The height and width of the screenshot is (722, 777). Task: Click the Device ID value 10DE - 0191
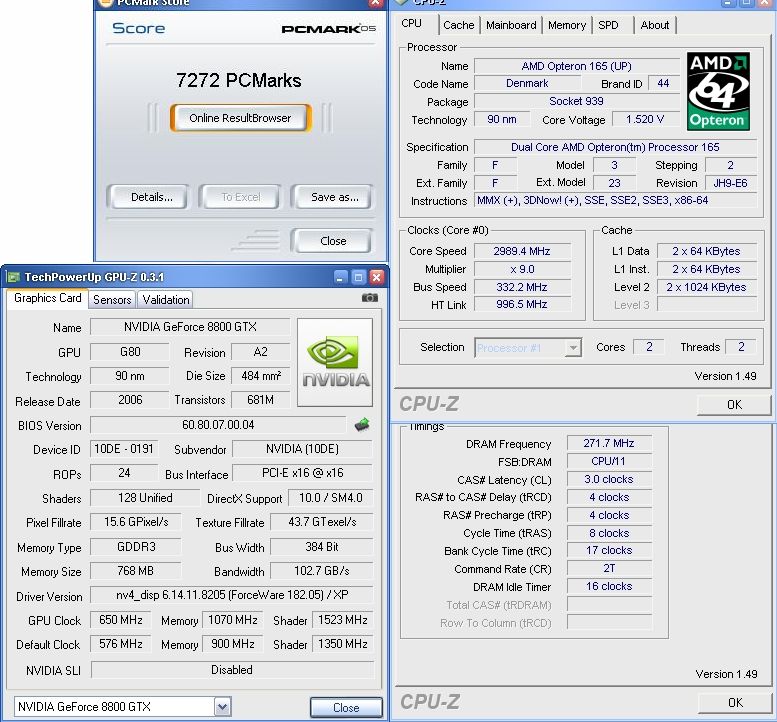[x=124, y=449]
